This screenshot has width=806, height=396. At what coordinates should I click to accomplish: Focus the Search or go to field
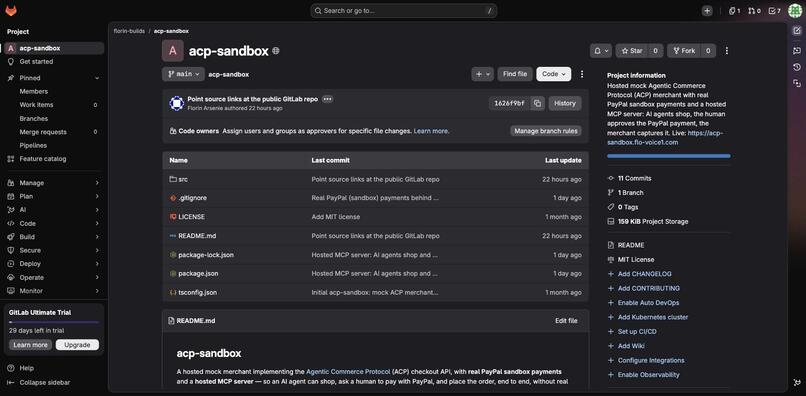404,11
